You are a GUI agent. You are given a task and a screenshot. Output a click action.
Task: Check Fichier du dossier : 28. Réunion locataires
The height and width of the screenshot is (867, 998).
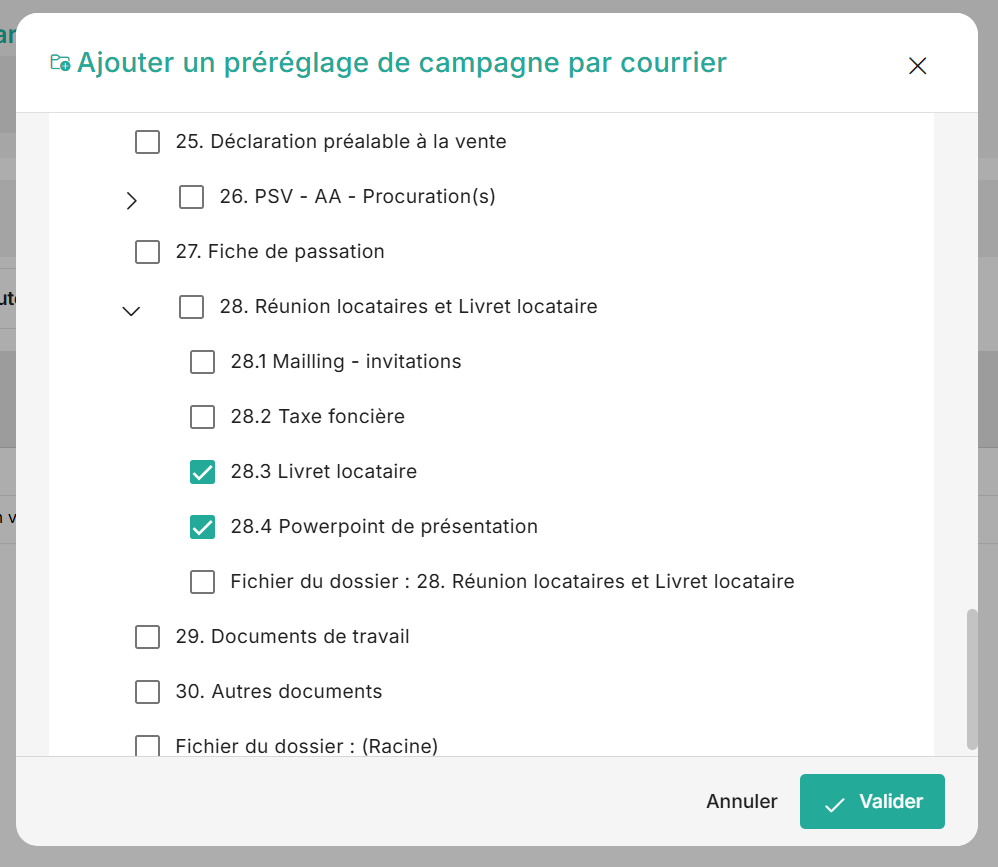[x=202, y=582]
